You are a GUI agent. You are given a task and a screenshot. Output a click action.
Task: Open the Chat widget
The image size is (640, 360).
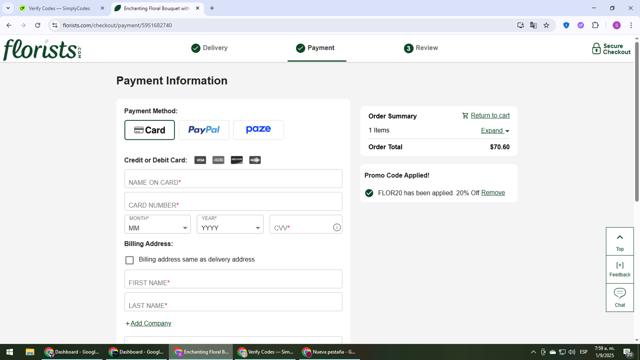tap(620, 298)
